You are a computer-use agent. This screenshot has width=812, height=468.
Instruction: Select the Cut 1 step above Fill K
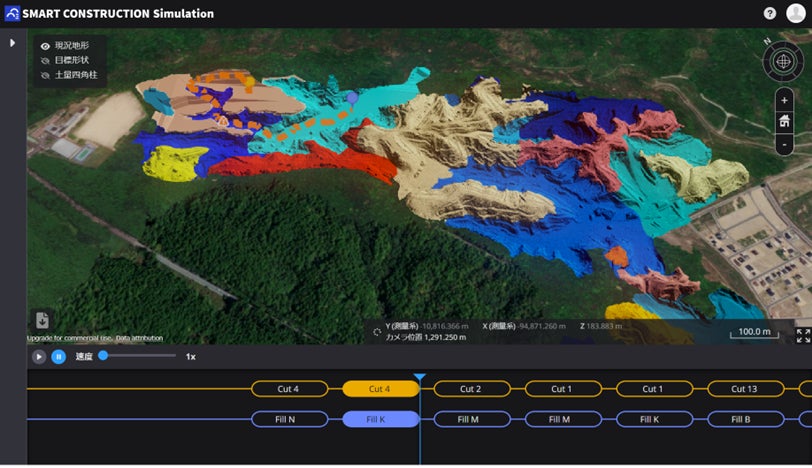655,389
